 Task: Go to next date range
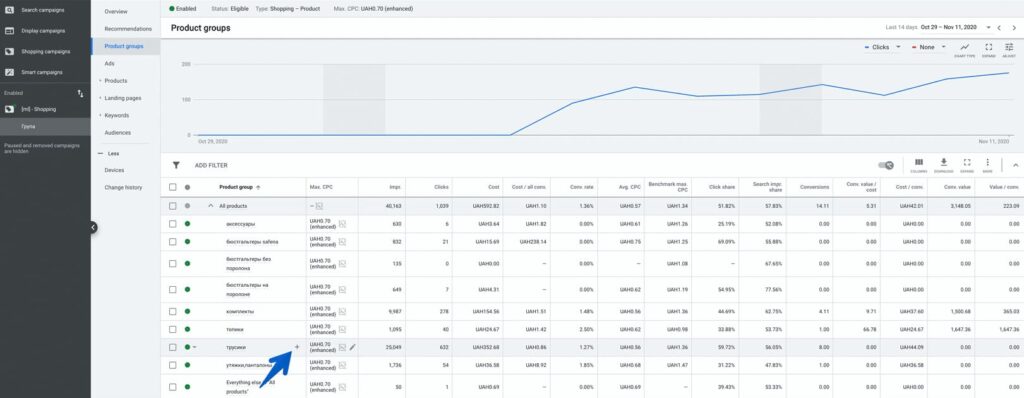(1014, 28)
